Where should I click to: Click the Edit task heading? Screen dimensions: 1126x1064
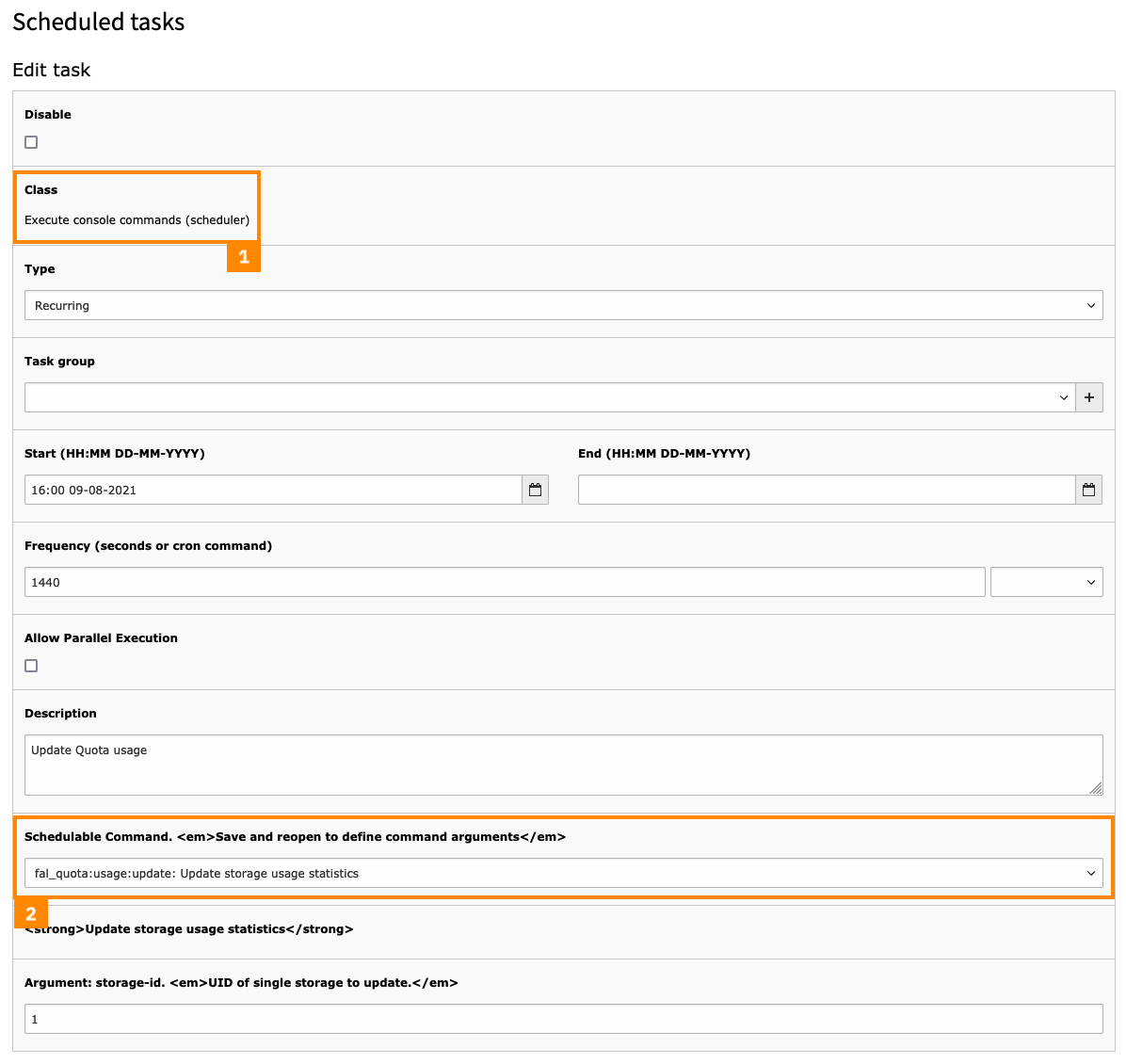52,69
